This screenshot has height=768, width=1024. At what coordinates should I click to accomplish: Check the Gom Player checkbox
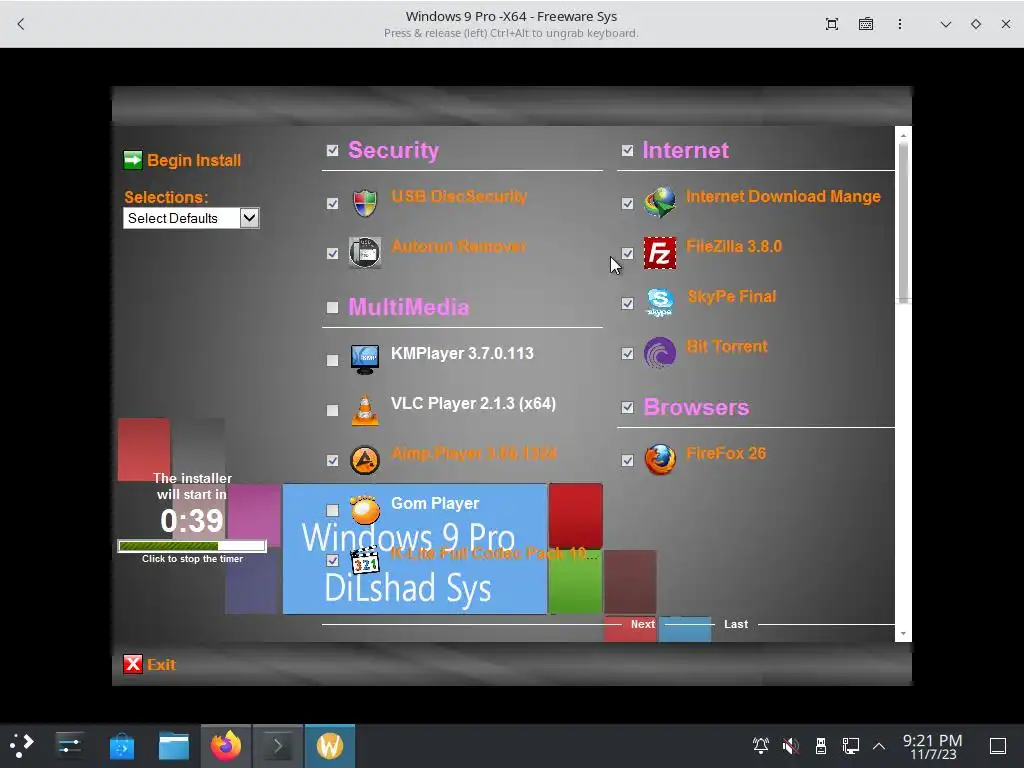coord(332,510)
